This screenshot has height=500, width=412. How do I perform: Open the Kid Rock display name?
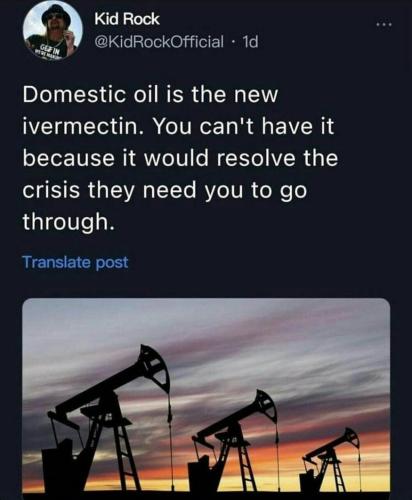click(127, 19)
